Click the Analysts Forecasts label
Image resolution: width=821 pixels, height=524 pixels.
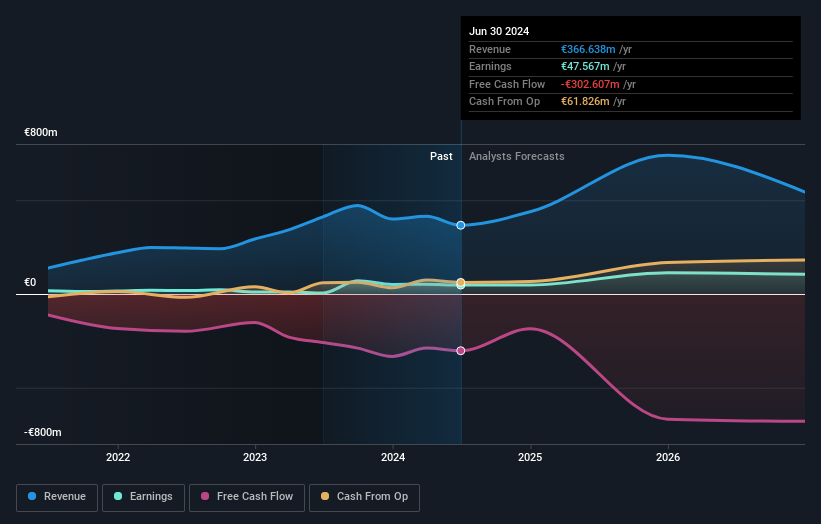pos(516,156)
